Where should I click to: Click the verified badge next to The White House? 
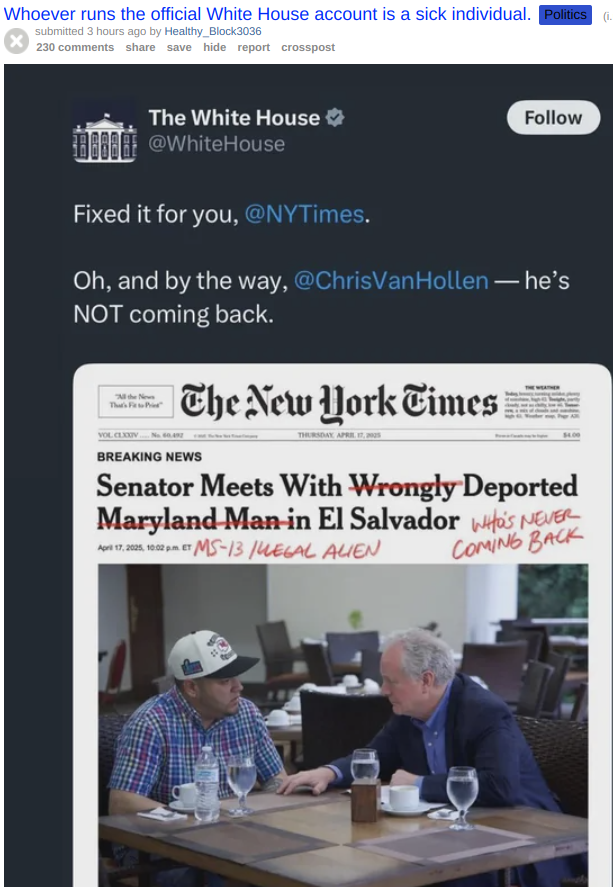pos(335,117)
